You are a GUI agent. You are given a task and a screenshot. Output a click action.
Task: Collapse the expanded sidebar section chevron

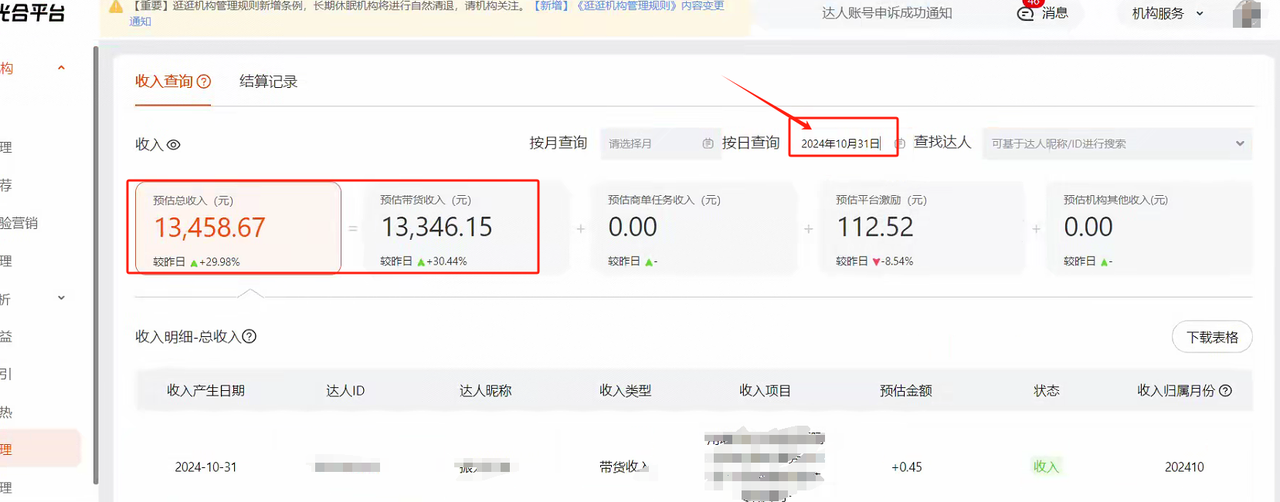[61, 68]
